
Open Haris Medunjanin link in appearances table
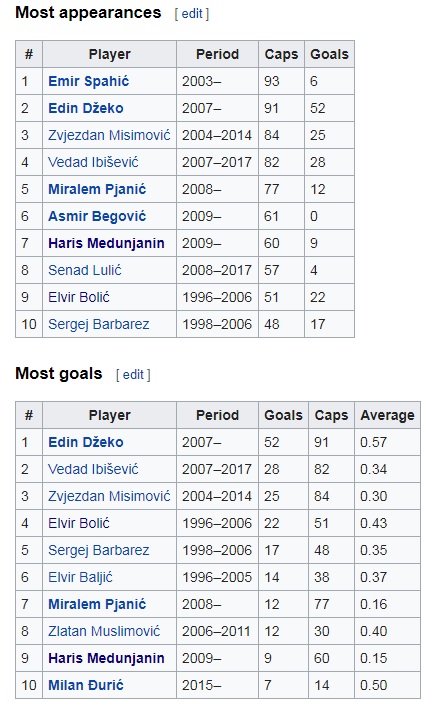point(106,243)
